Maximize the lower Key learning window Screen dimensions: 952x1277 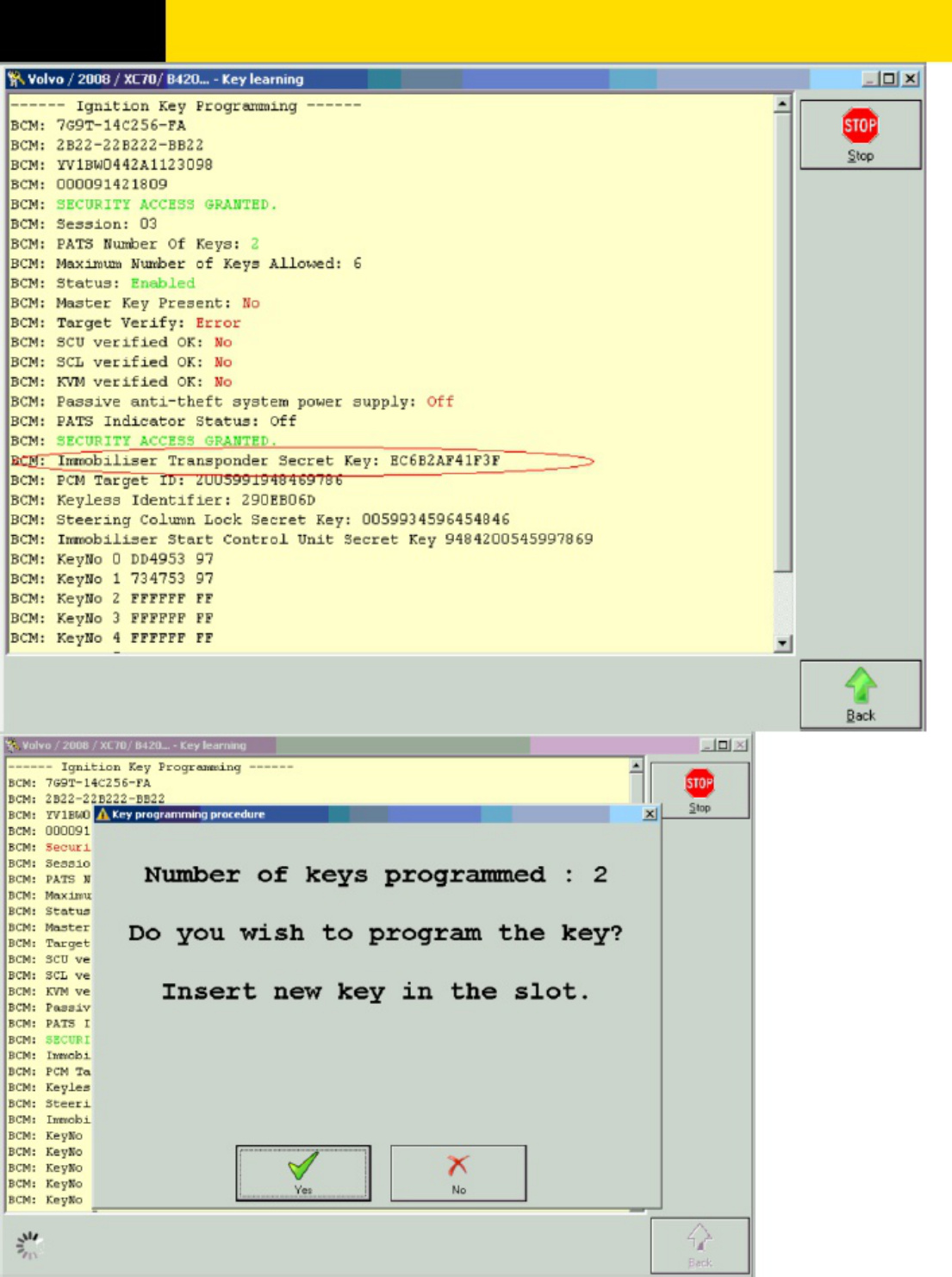pos(723,745)
